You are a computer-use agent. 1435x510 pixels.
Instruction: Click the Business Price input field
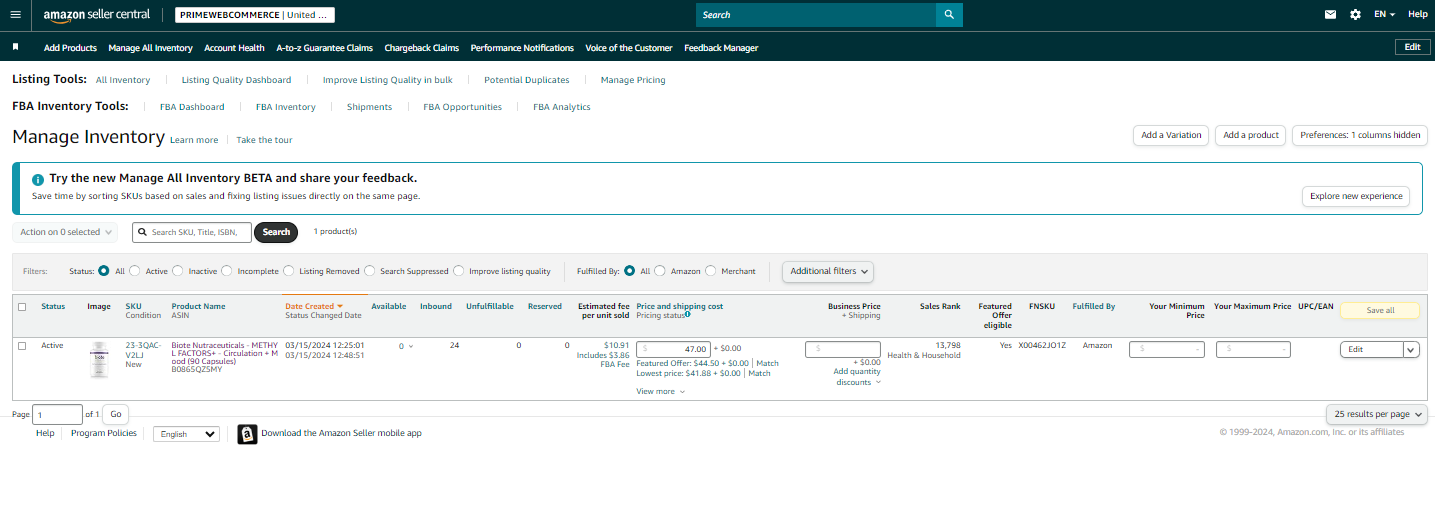click(843, 349)
